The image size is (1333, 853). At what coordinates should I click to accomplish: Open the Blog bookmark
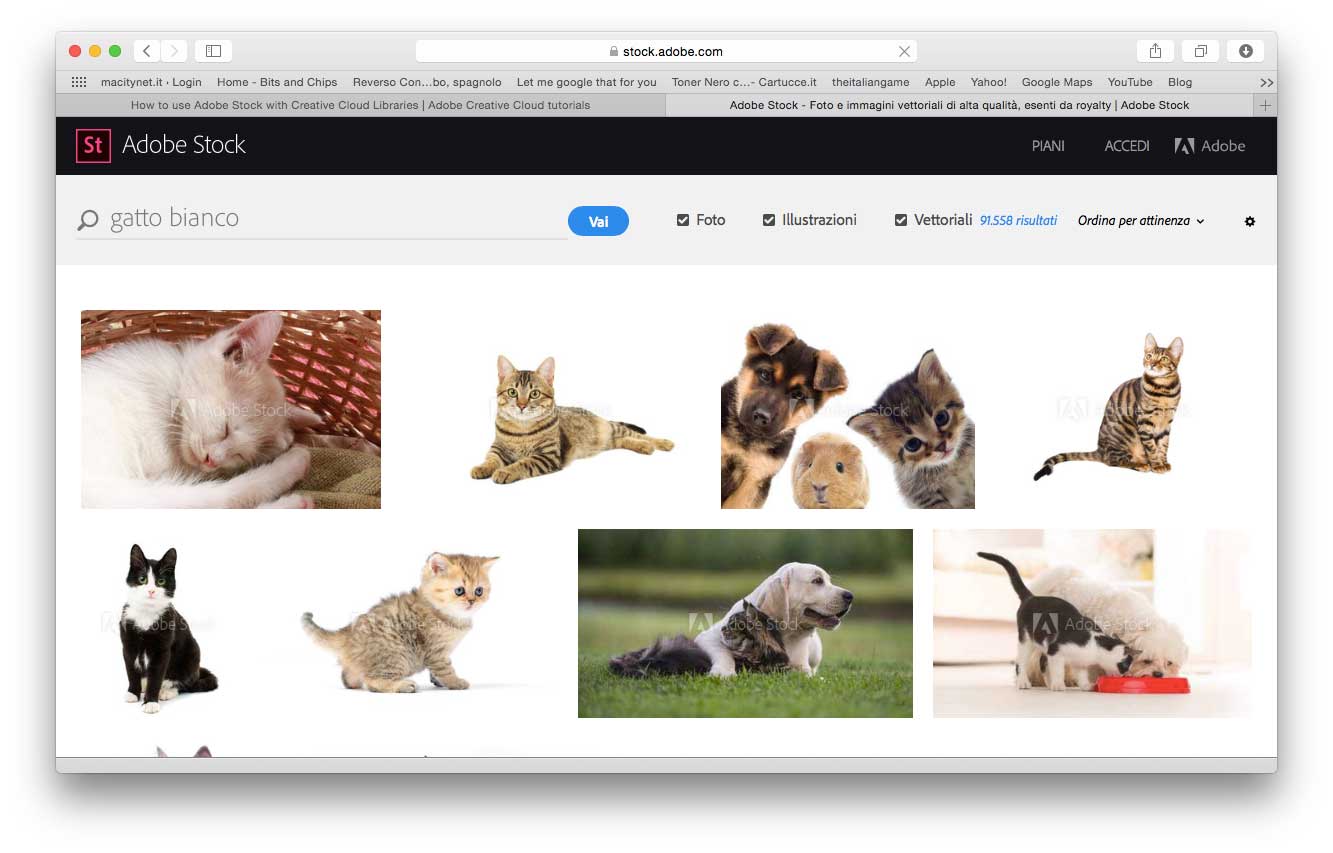[x=1180, y=82]
